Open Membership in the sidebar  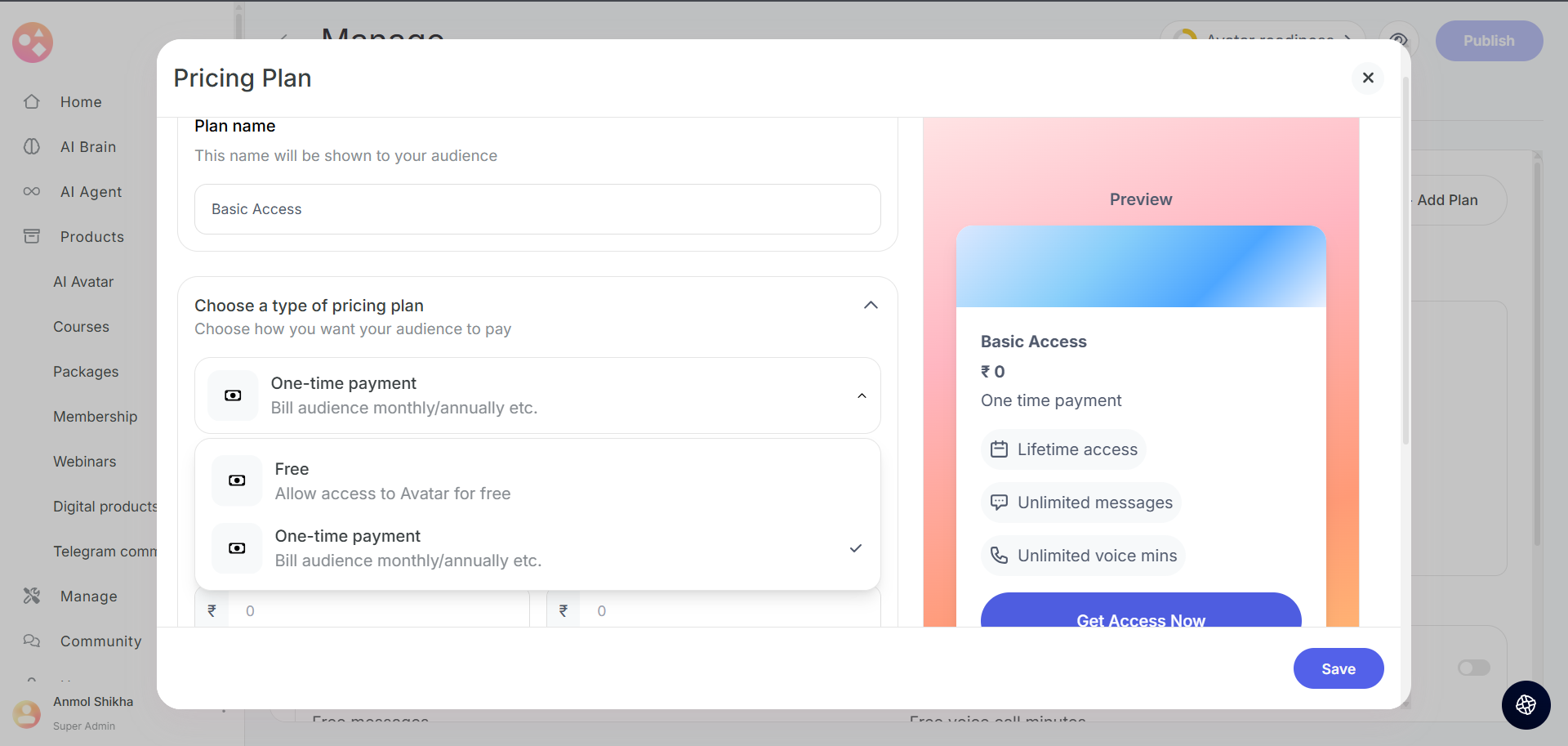click(96, 417)
